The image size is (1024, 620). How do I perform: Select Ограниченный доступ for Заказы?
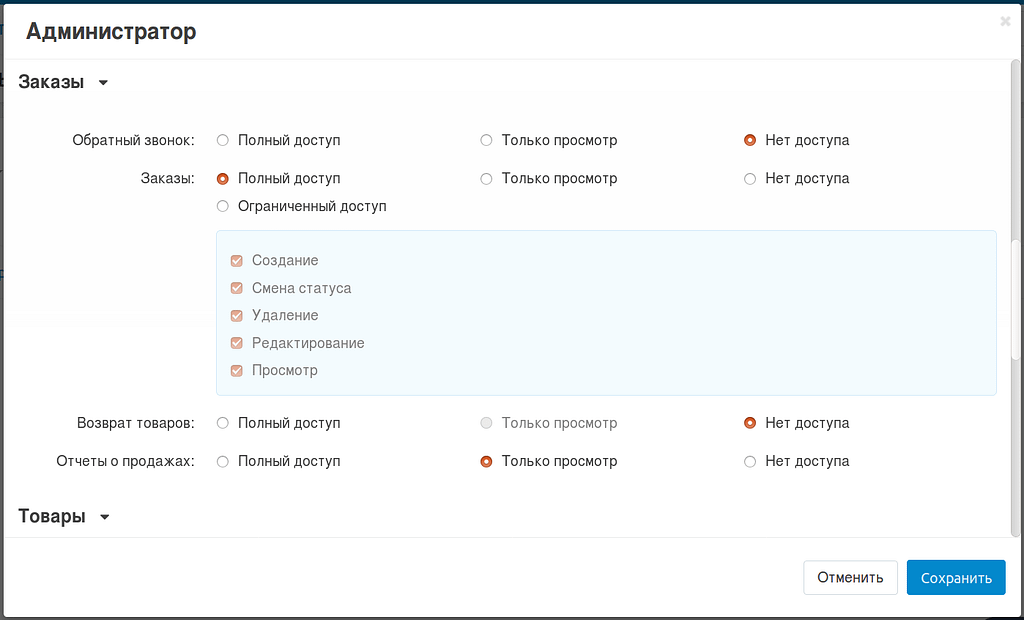click(223, 206)
